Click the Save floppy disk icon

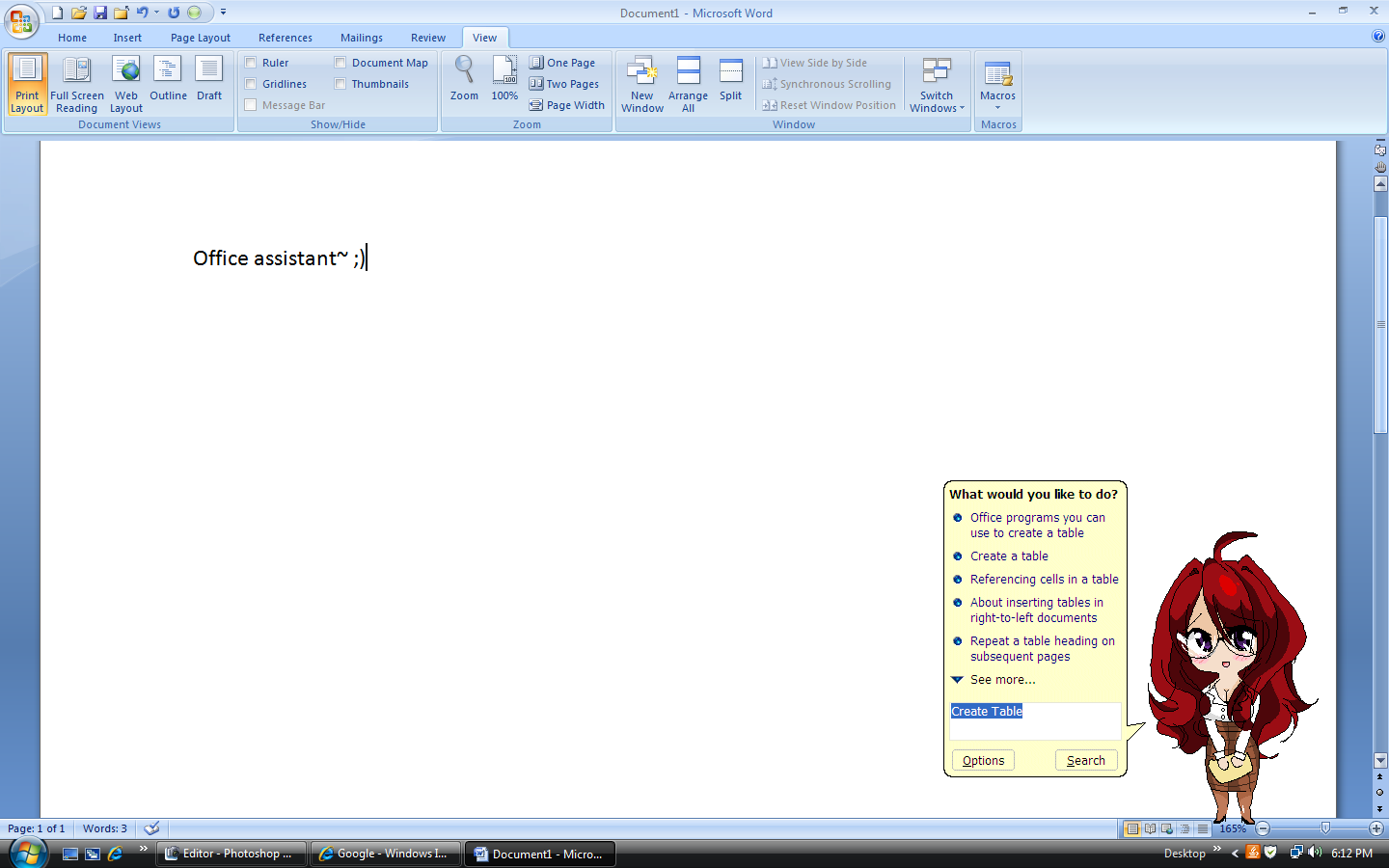100,13
